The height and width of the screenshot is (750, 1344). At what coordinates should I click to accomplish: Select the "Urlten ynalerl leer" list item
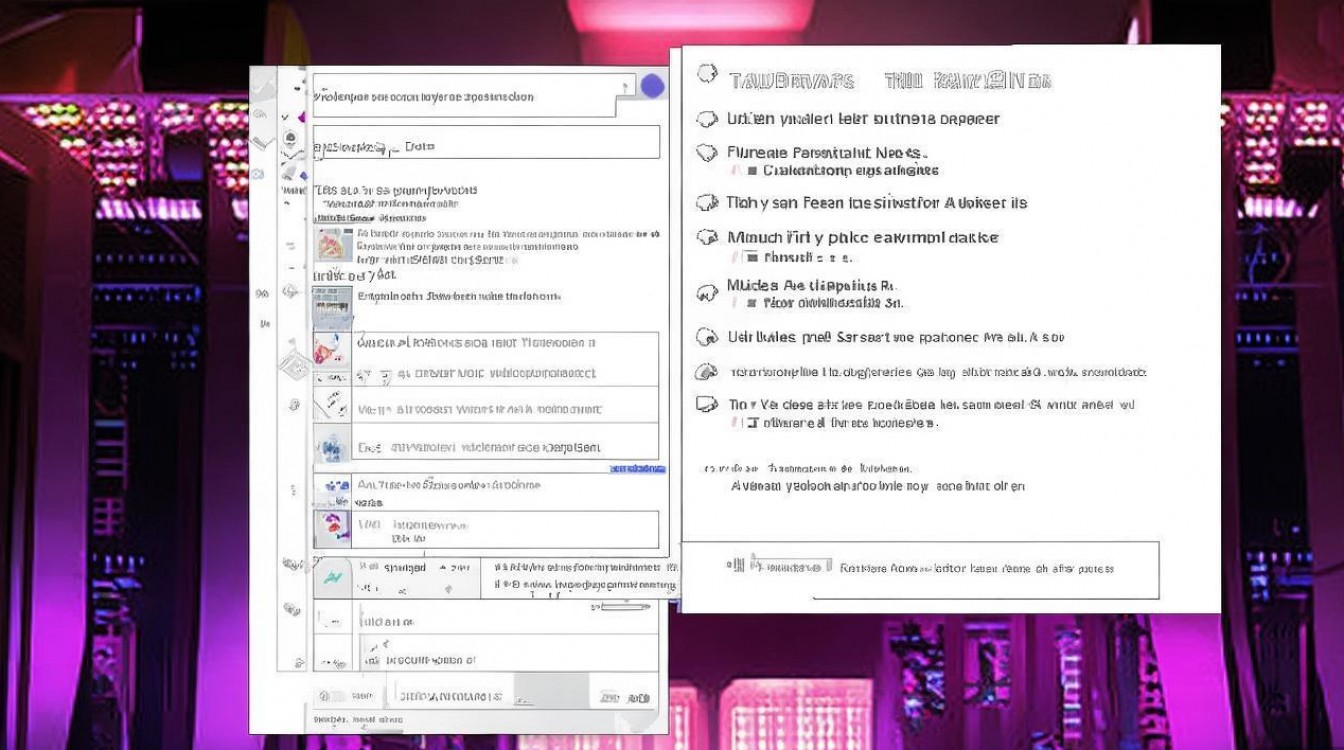click(848, 119)
